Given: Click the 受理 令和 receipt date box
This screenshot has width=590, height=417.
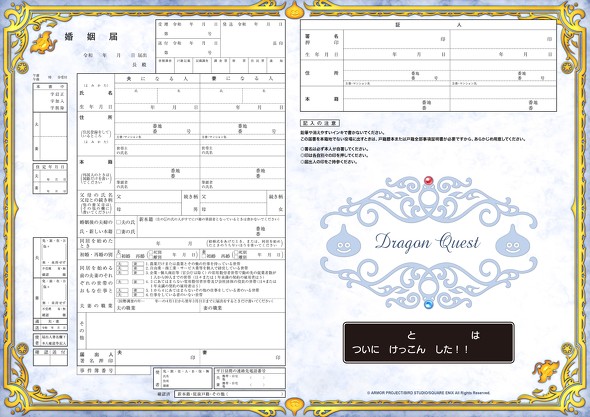Looking at the screenshot, I should pyautogui.click(x=188, y=29).
